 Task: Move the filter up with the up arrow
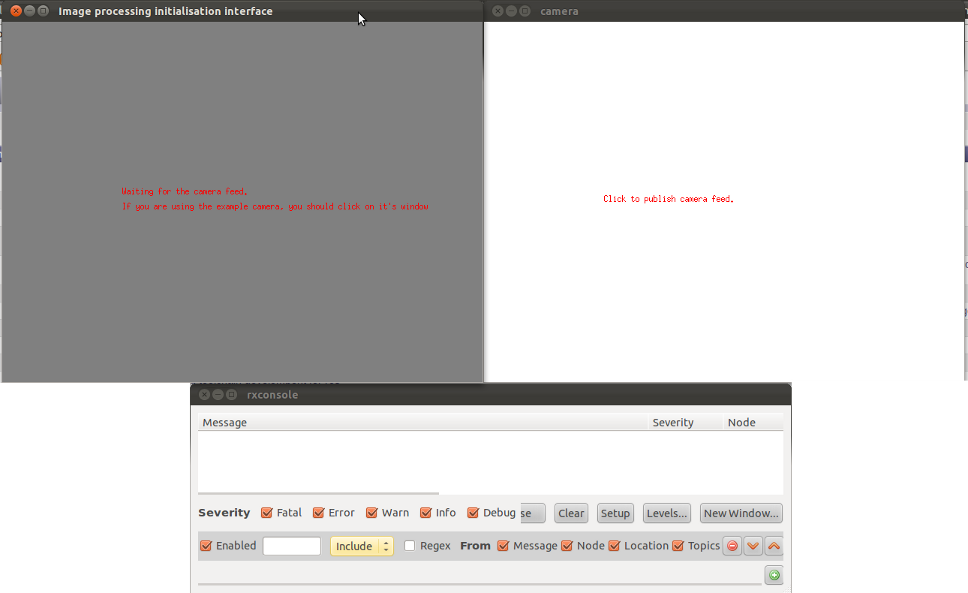tap(774, 546)
